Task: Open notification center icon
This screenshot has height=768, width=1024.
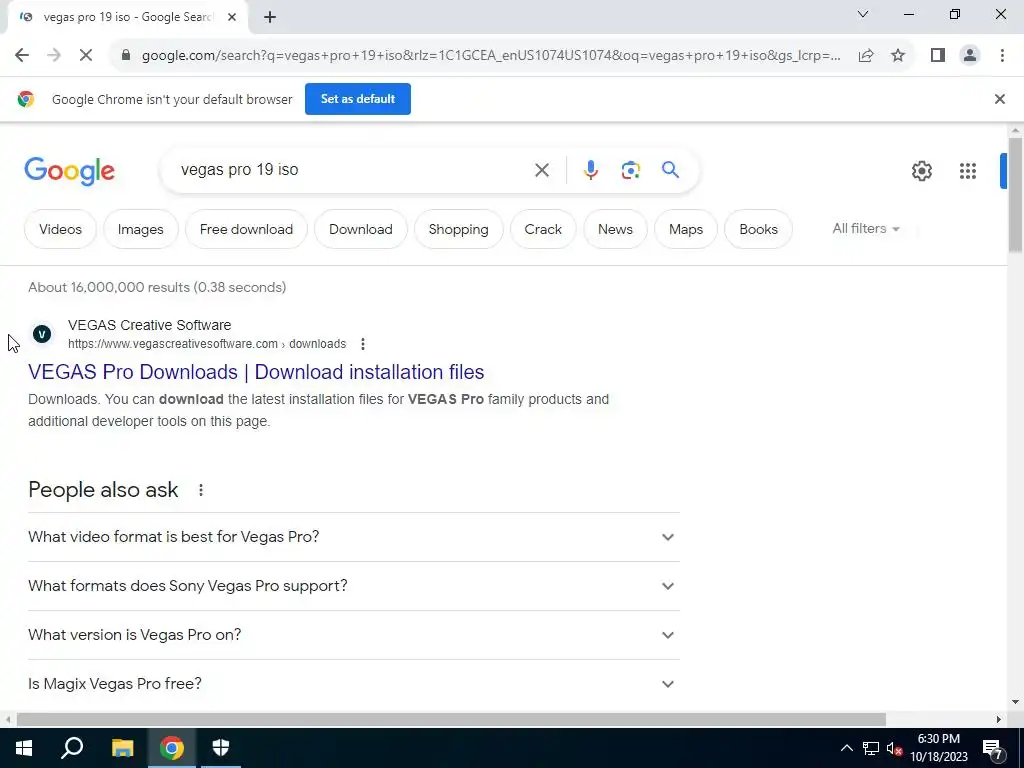Action: click(993, 748)
